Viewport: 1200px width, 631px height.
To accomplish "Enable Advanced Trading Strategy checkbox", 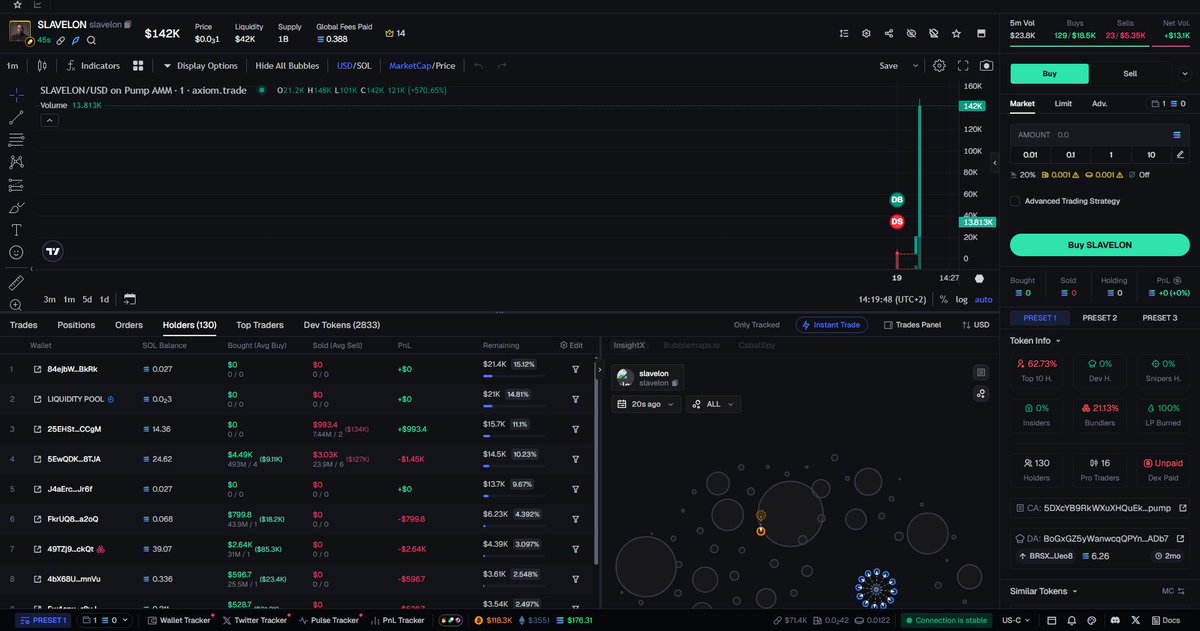I will 1015,201.
